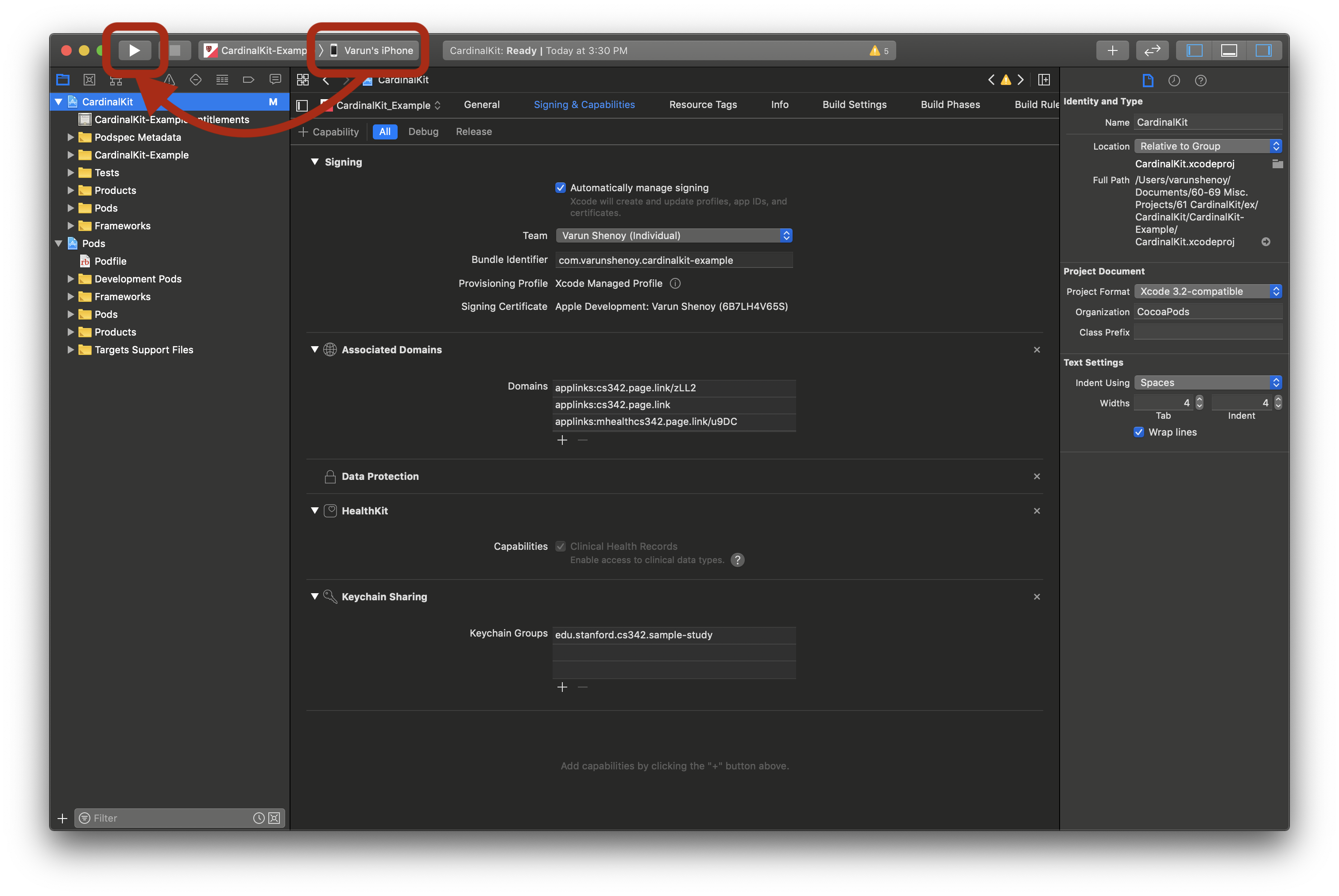Add new Associated Domain entry
Screen dimensions: 1339x896
click(x=561, y=440)
